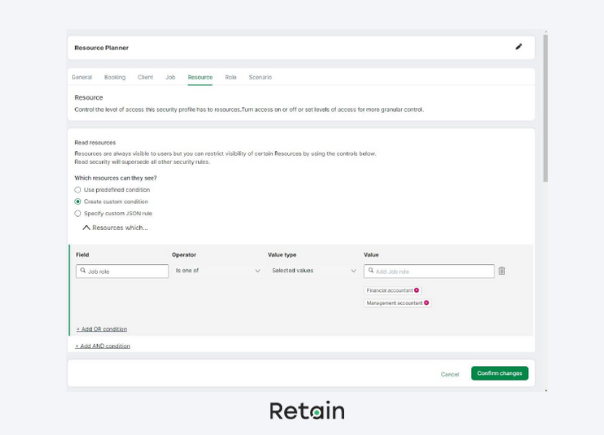
Task: Select 'Create custom condition' radio option
Action: [79, 201]
